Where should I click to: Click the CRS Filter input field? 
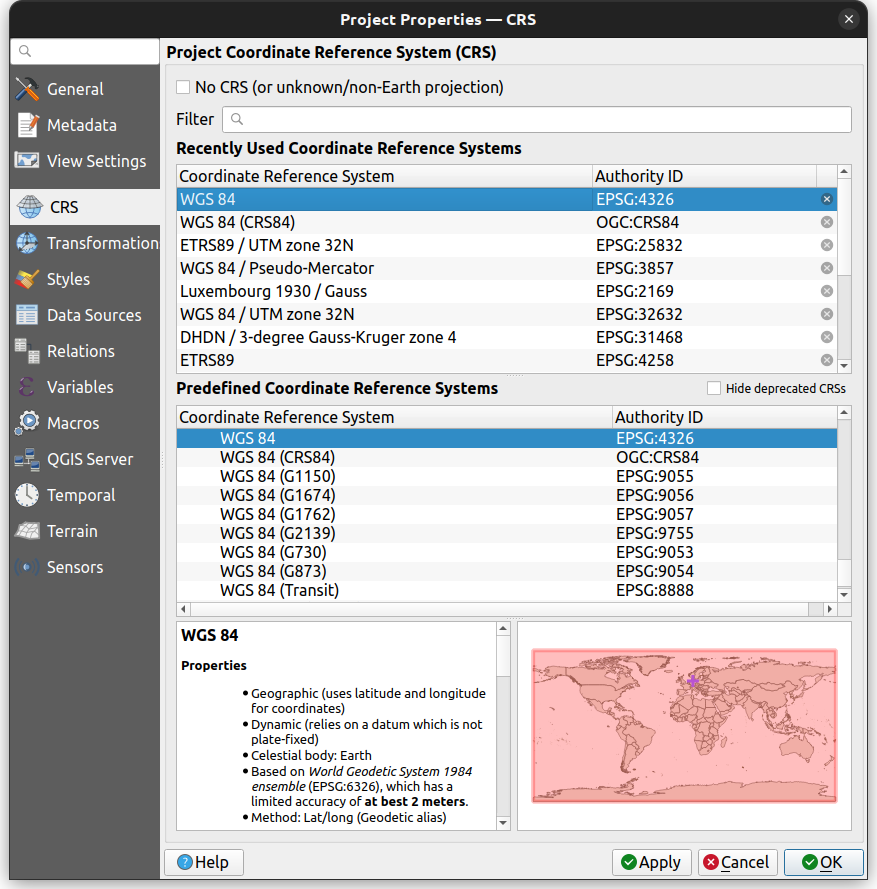537,119
